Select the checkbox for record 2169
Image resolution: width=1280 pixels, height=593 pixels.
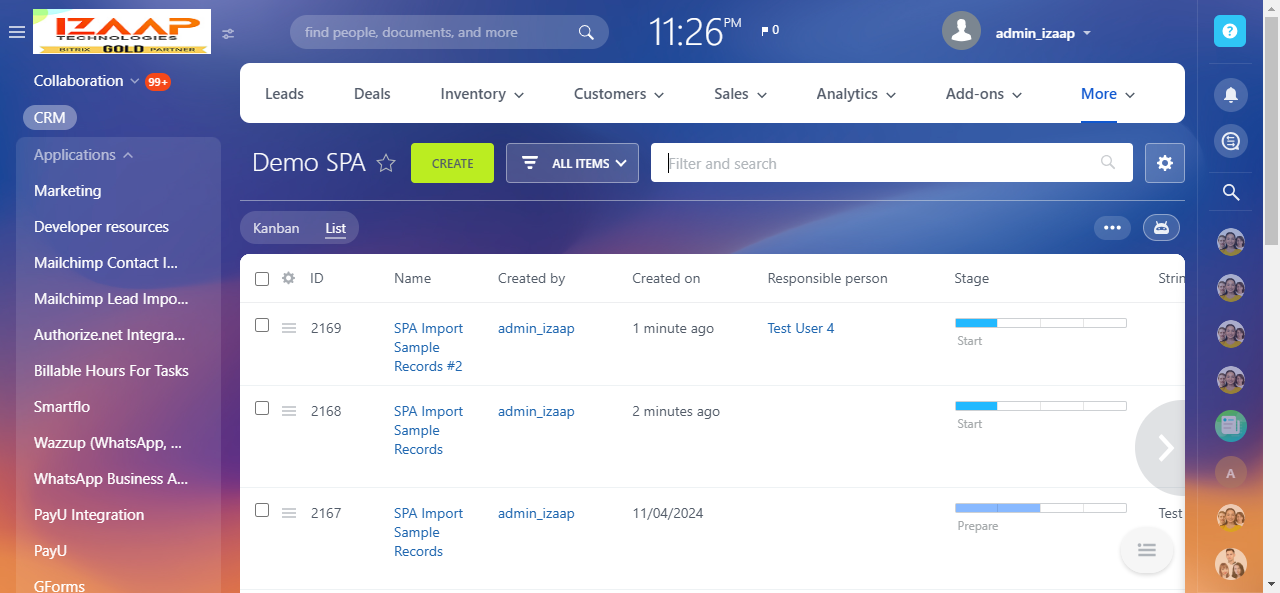(x=262, y=325)
